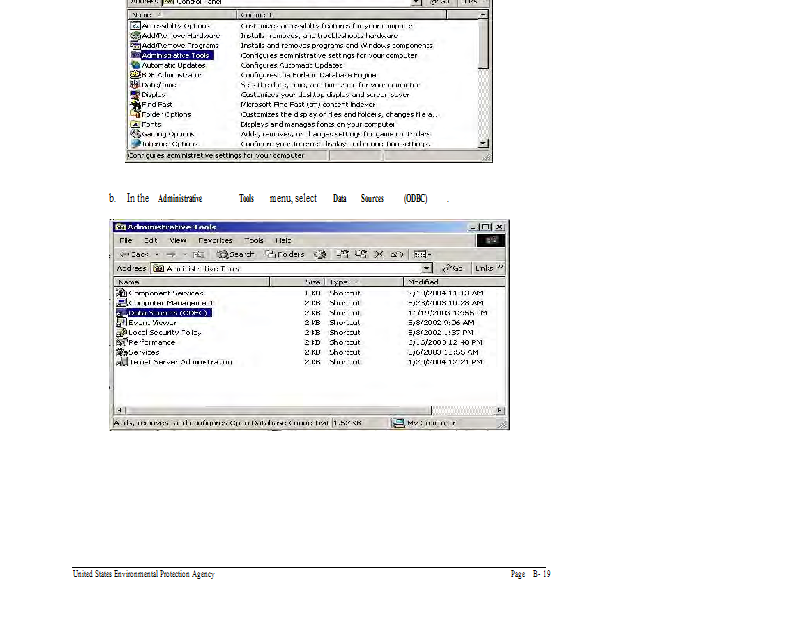Click the Go button beside address bar
800x618 pixels.
click(453, 269)
